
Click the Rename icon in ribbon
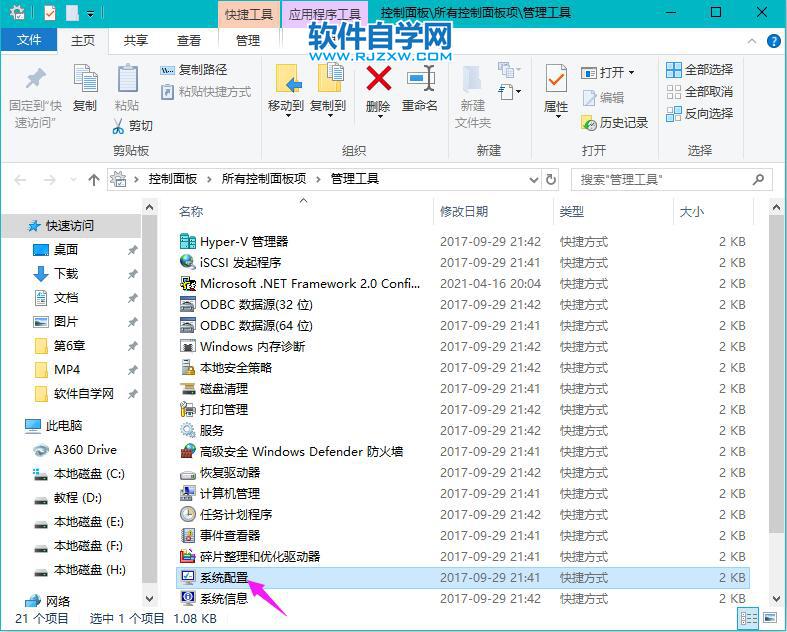(x=420, y=81)
